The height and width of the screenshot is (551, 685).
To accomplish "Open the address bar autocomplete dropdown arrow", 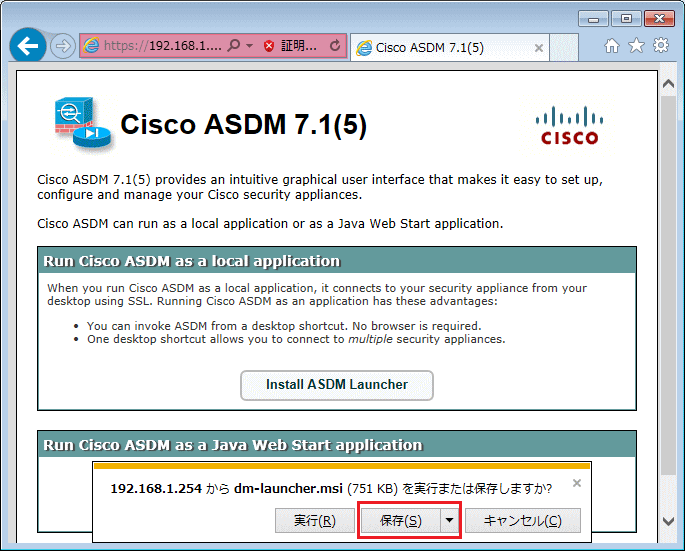I will (249, 45).
